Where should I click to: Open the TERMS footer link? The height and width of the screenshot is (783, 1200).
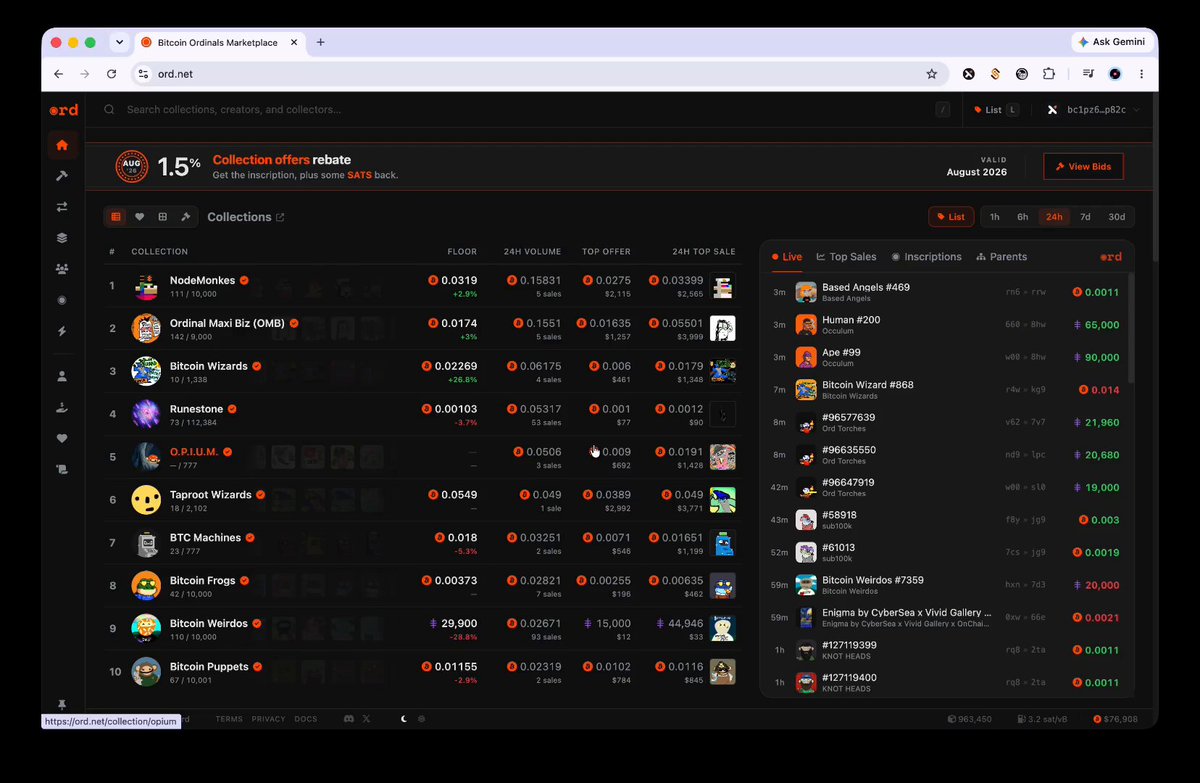pos(229,719)
